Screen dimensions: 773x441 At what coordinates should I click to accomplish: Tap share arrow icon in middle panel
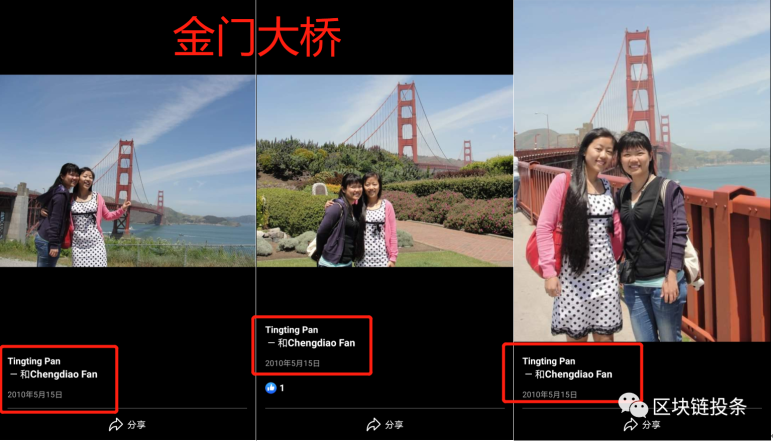[373, 424]
